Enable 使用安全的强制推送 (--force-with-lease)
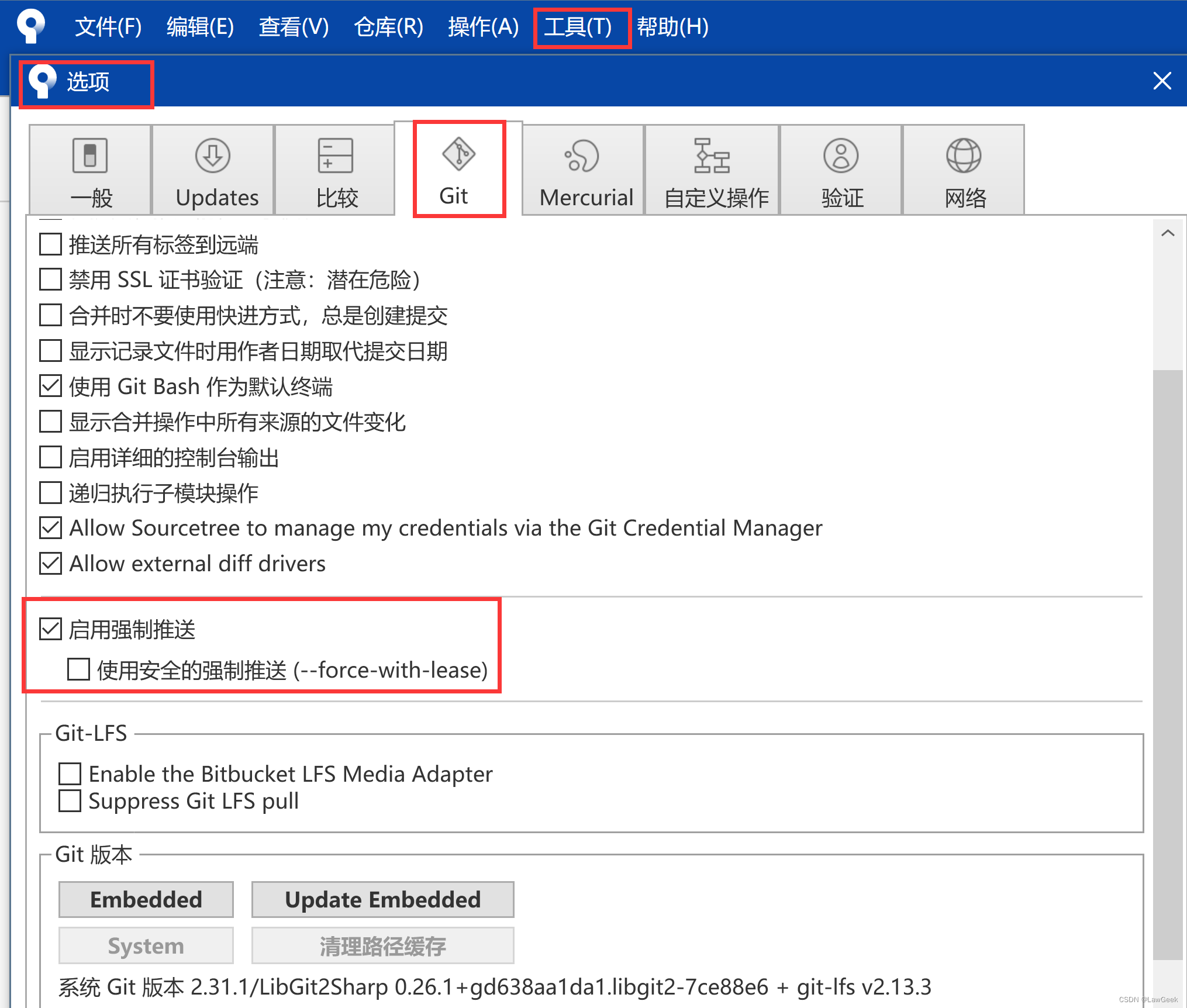1187x1008 pixels. click(78, 669)
